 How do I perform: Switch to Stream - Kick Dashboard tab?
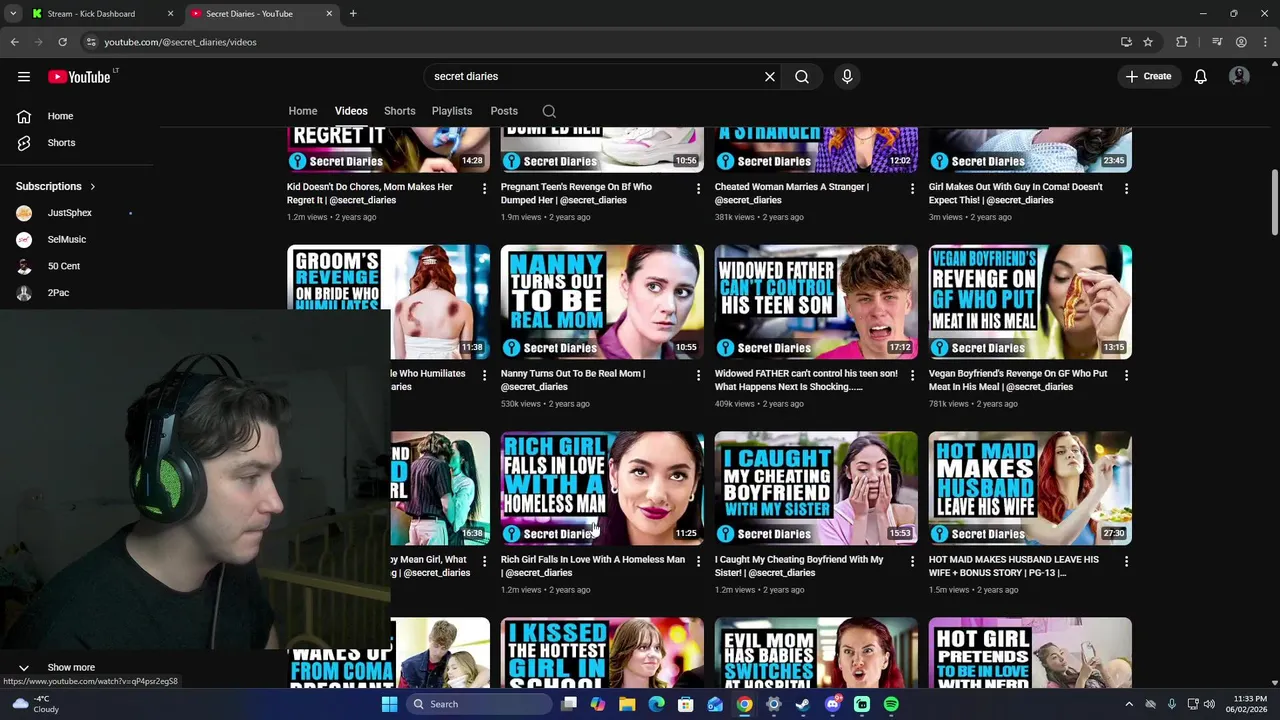100,14
